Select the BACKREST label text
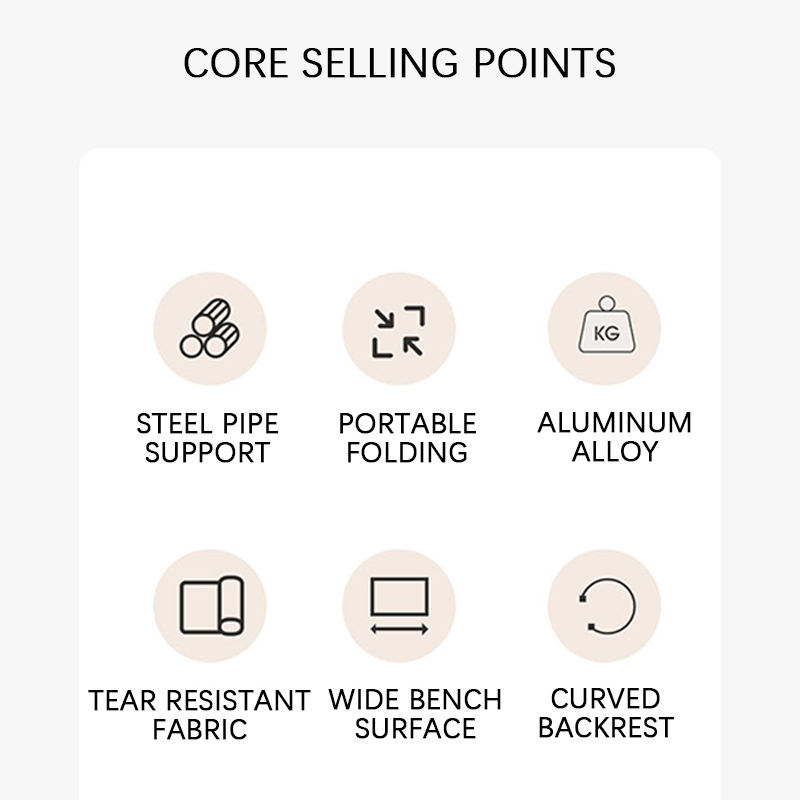The width and height of the screenshot is (800, 800). [x=606, y=728]
